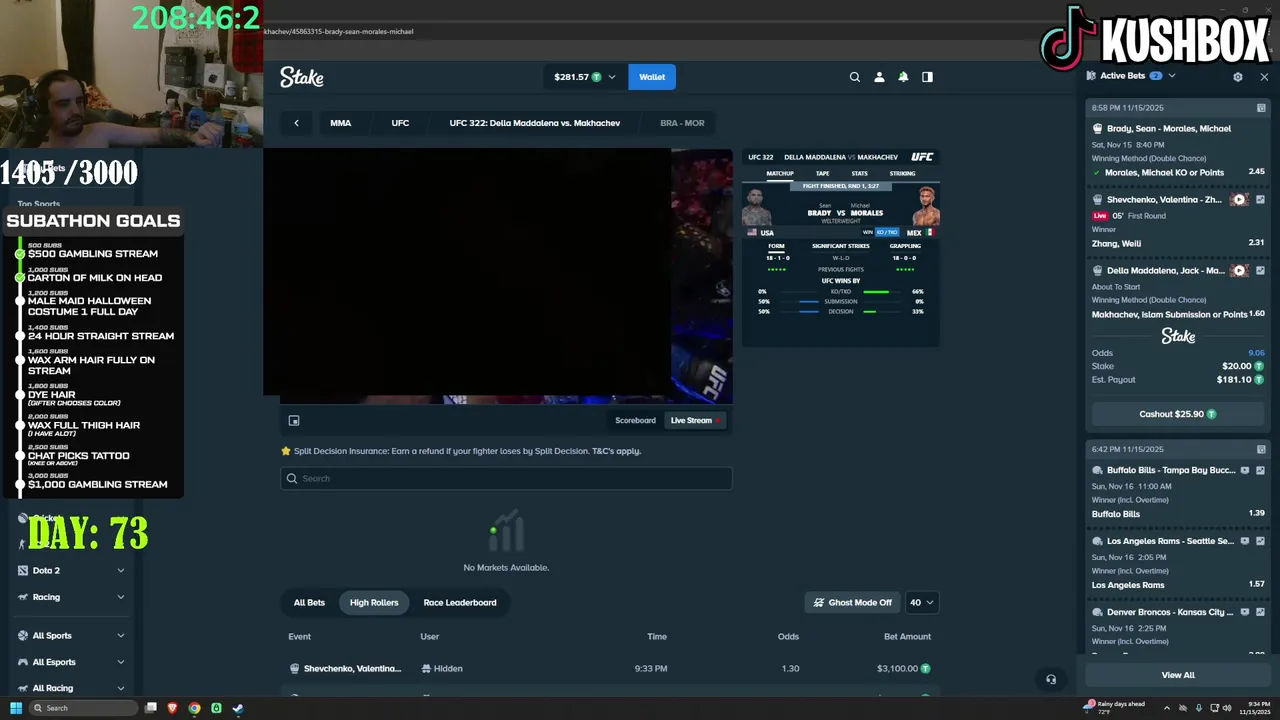Image resolution: width=1280 pixels, height=720 pixels.
Task: Click View All bets button
Action: pos(1177,675)
